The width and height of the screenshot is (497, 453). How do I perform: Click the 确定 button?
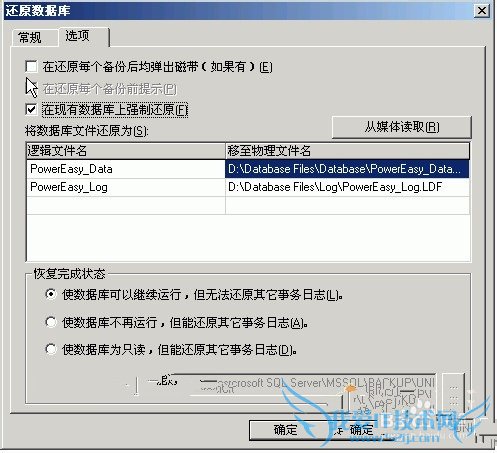pos(286,430)
